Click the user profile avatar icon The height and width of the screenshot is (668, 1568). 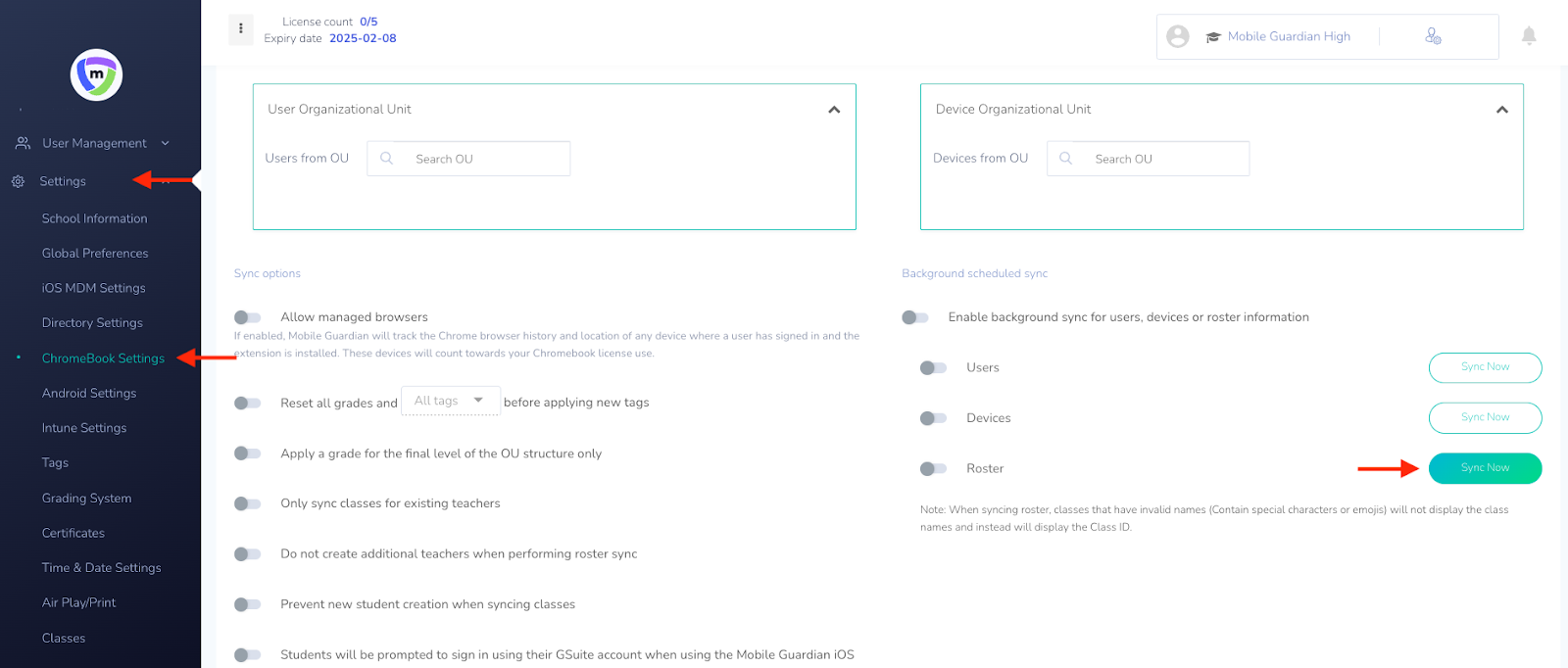(1178, 36)
